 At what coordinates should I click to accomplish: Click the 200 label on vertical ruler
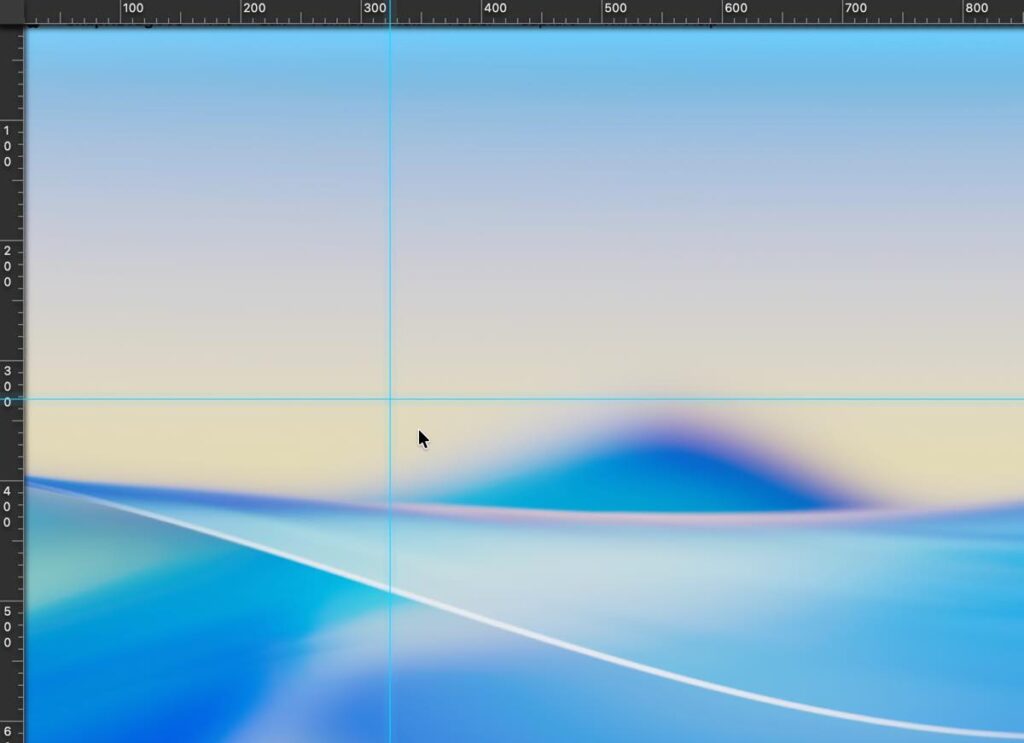[x=8, y=266]
